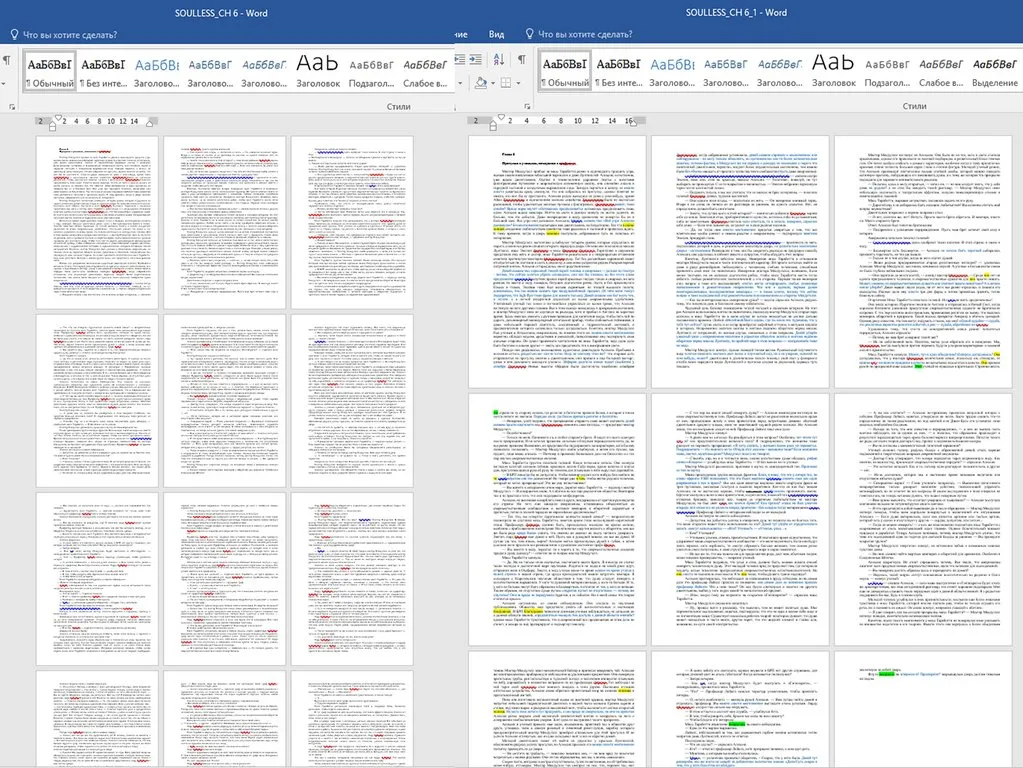The height and width of the screenshot is (768, 1023).
Task: Select third page in top row, right window
Action: tap(923, 262)
